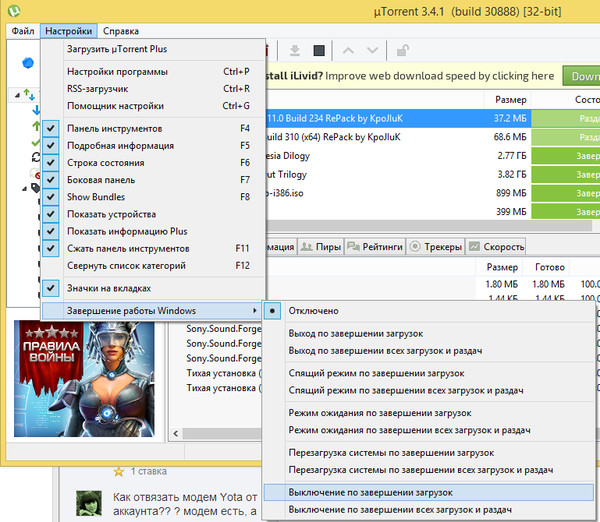The width and height of the screenshot is (600, 522).
Task: Click the user avatar beside Yota question
Action: click(89, 503)
